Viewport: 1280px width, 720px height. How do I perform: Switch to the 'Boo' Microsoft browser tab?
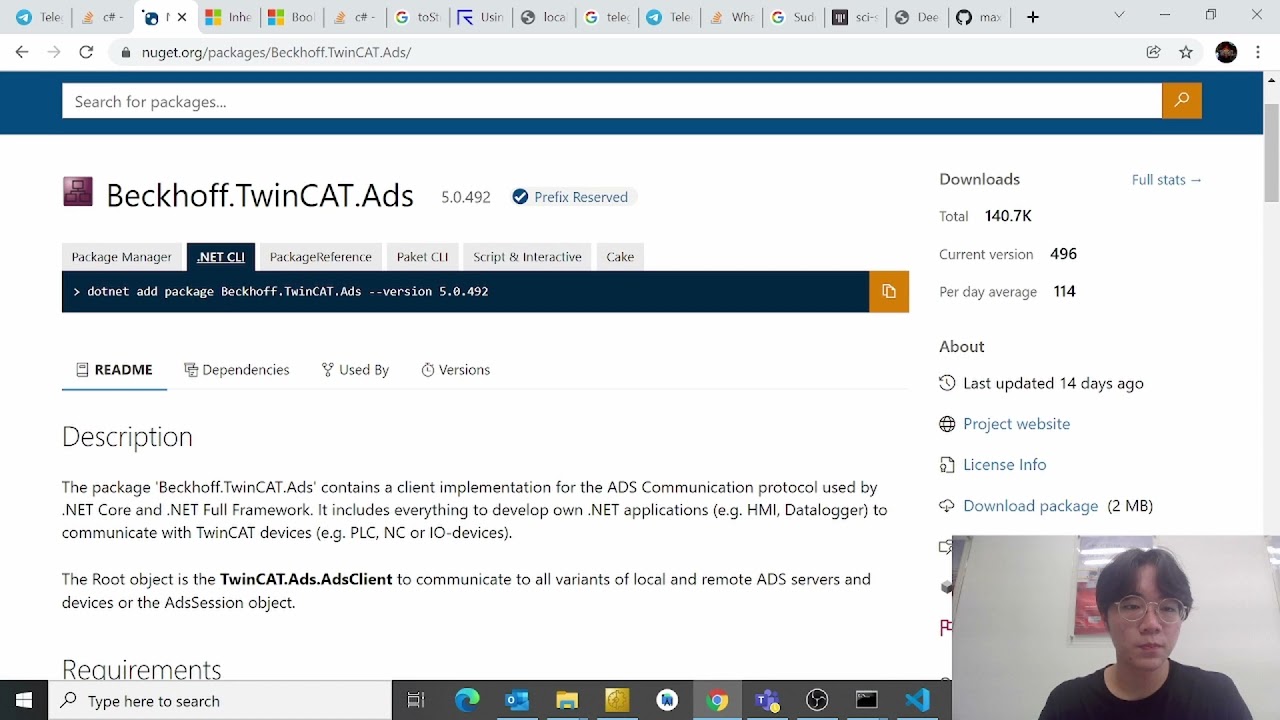click(290, 17)
